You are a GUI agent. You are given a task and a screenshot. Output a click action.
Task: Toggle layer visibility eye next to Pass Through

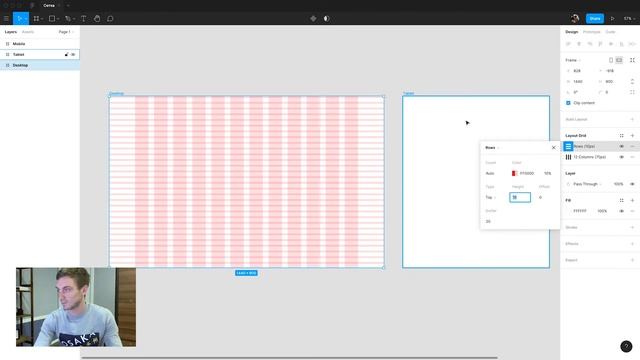pyautogui.click(x=632, y=184)
